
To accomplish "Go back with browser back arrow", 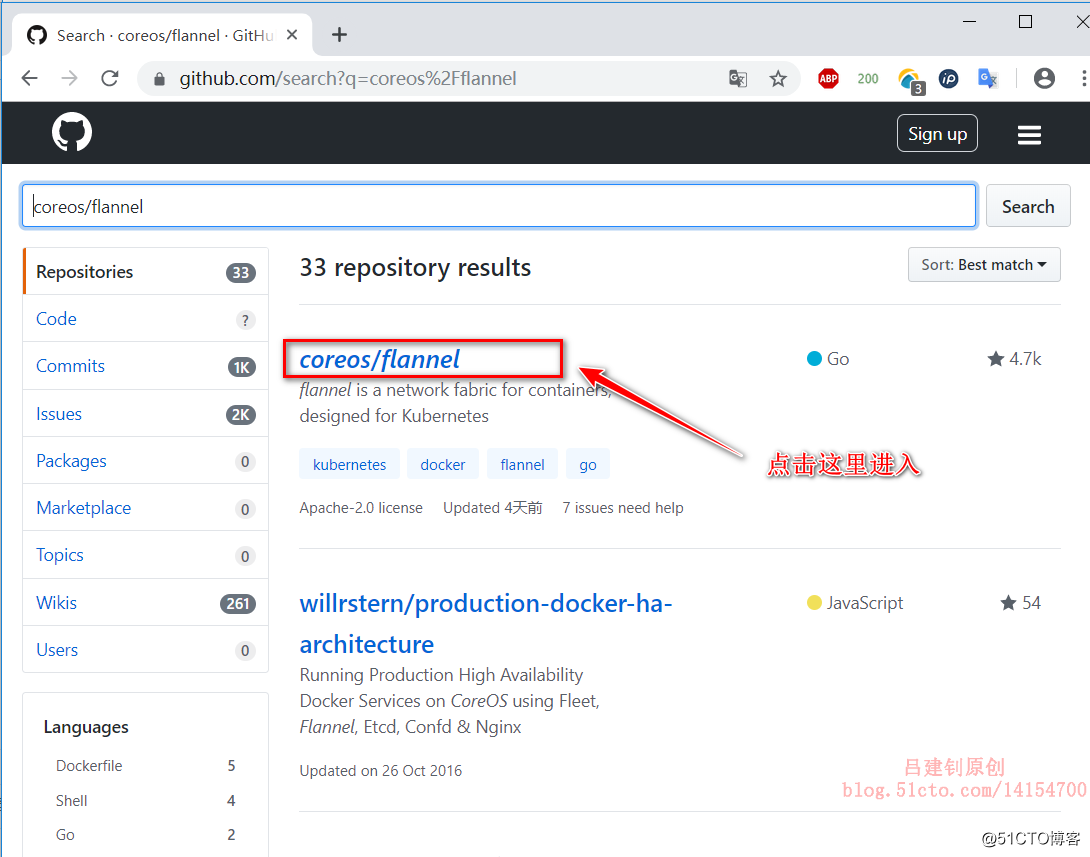I will pyautogui.click(x=29, y=79).
